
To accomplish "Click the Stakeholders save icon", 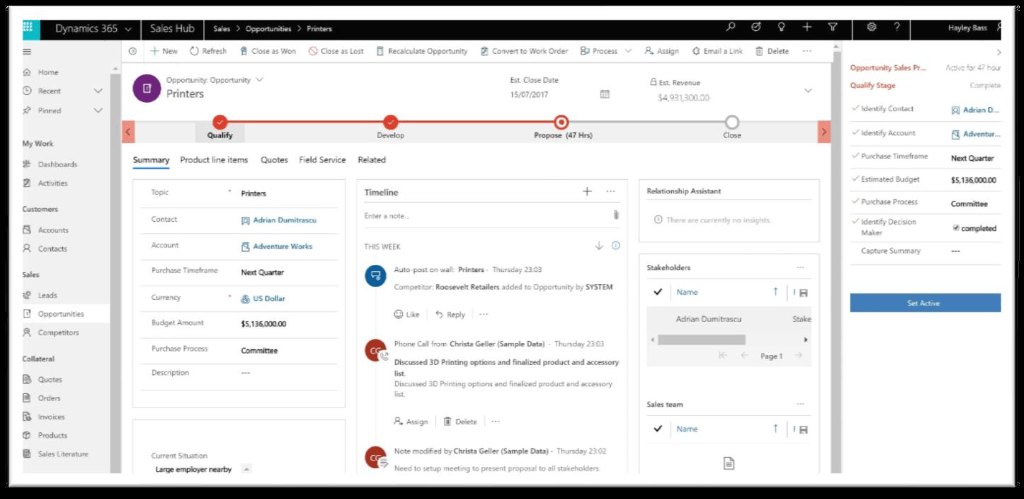I will (803, 293).
